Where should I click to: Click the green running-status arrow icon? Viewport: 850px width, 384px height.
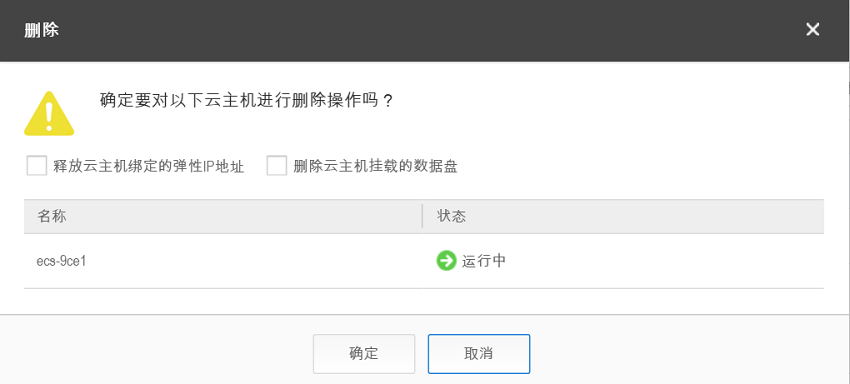446,261
